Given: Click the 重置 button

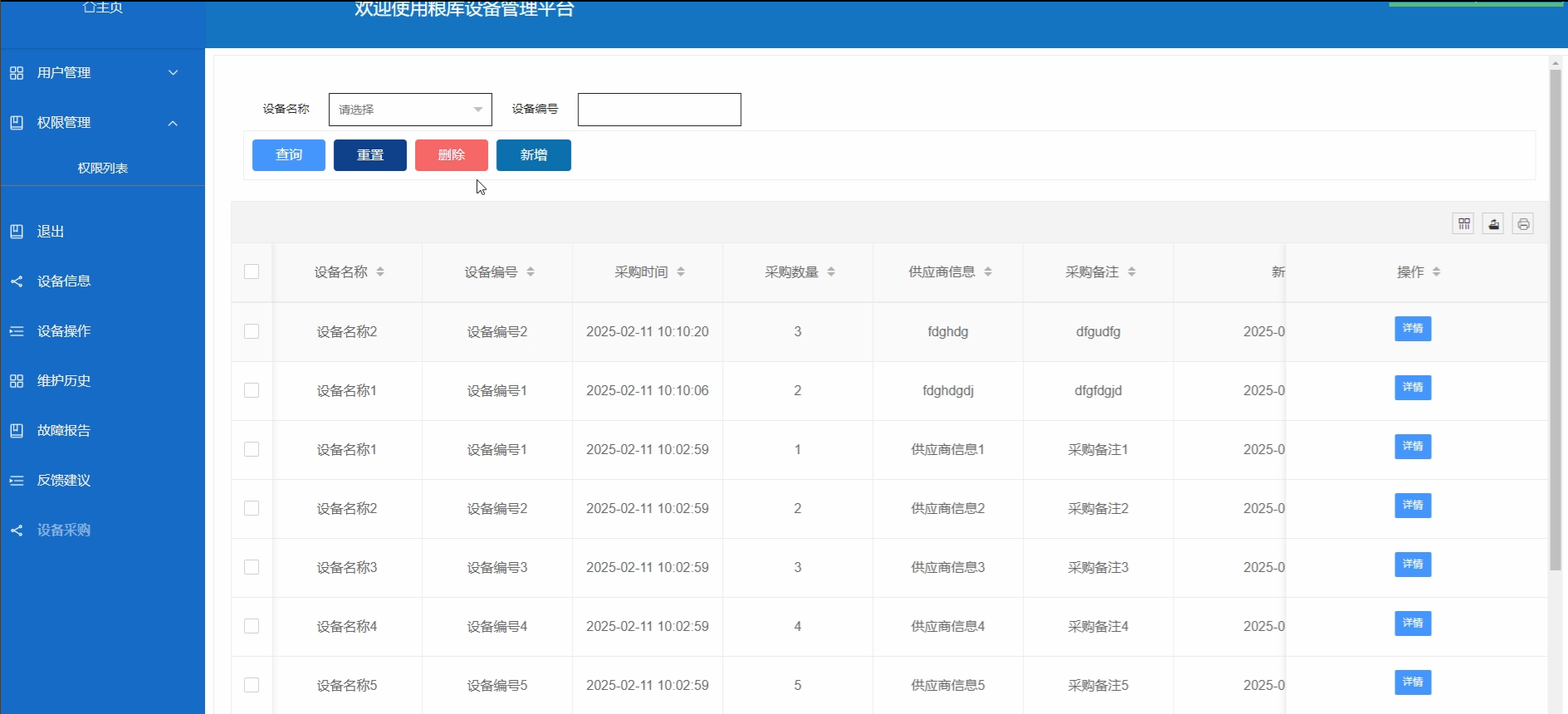Looking at the screenshot, I should click(x=370, y=155).
